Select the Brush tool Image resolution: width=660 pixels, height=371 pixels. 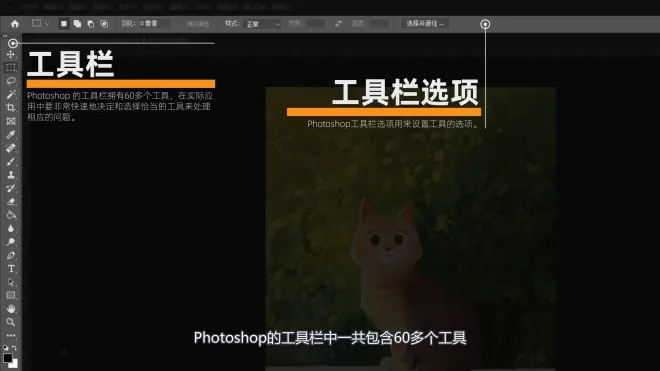(x=11, y=162)
